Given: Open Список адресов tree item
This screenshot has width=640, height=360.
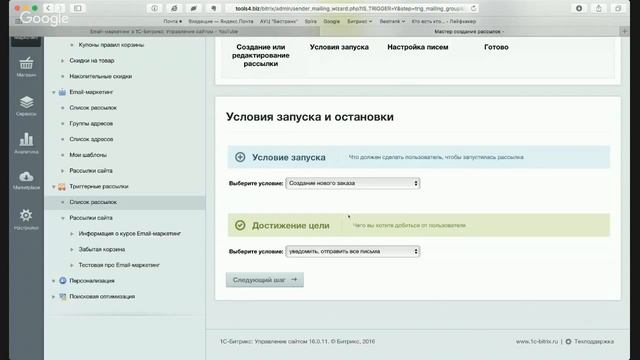Looking at the screenshot, I should pyautogui.click(x=91, y=140).
